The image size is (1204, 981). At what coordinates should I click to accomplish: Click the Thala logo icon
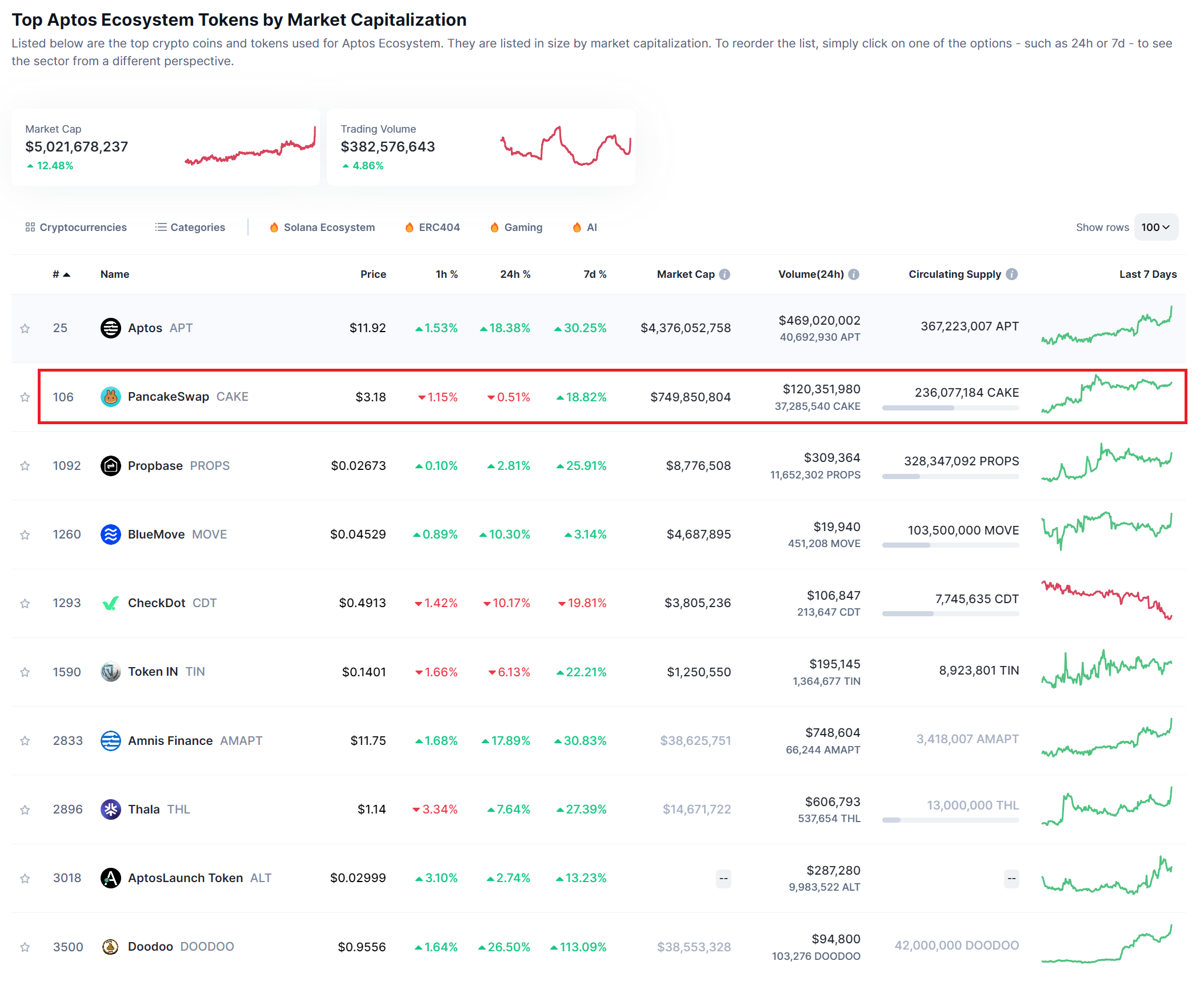click(x=110, y=809)
